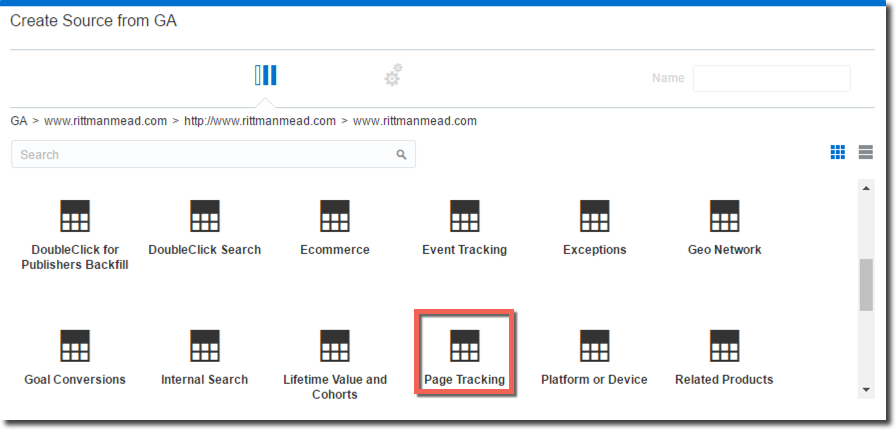Select the Page Tracking table icon
The image size is (896, 430).
point(465,346)
